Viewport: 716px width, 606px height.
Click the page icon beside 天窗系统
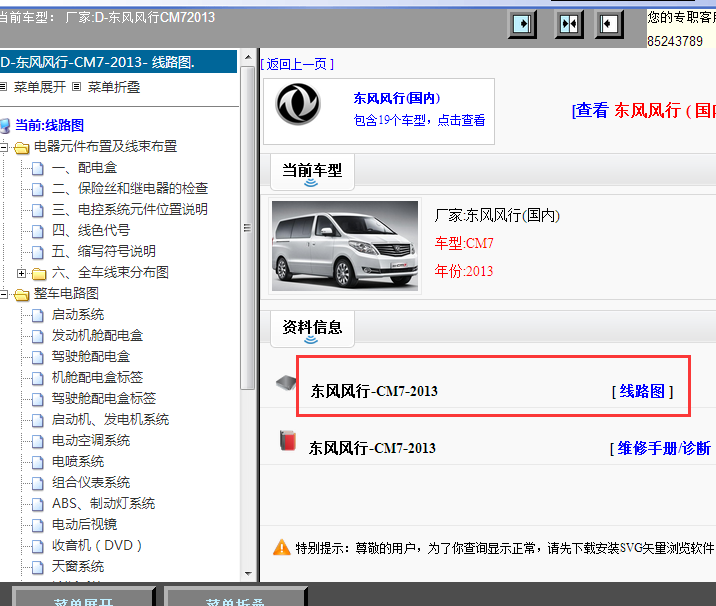(x=38, y=568)
